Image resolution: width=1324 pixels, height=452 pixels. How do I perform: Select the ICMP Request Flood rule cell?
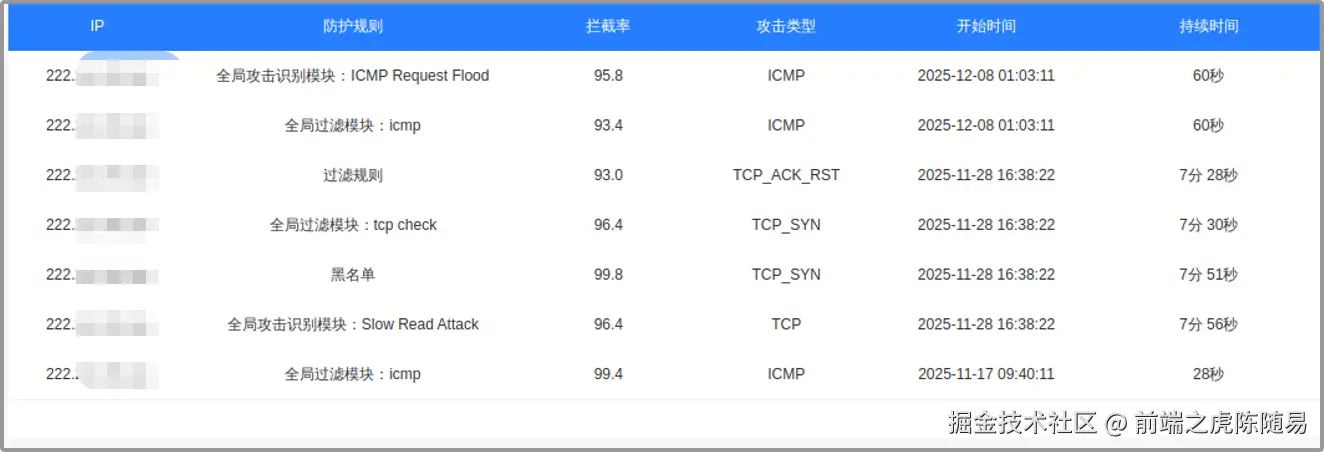(353, 75)
